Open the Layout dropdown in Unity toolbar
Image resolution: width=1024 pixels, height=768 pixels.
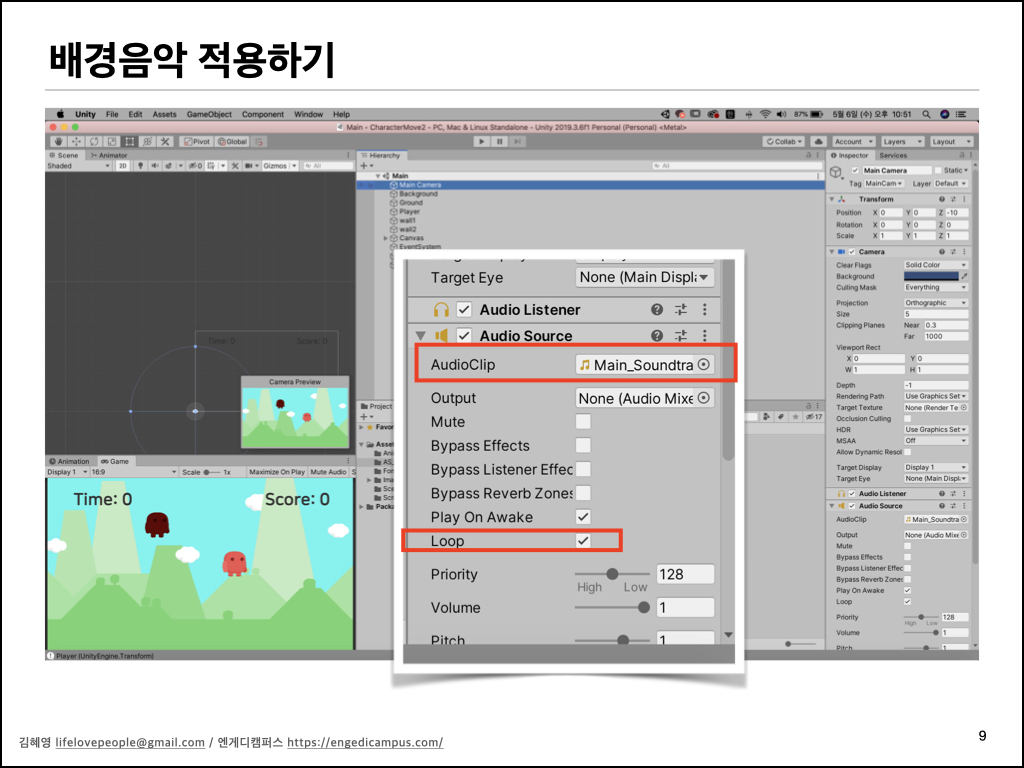[x=951, y=142]
